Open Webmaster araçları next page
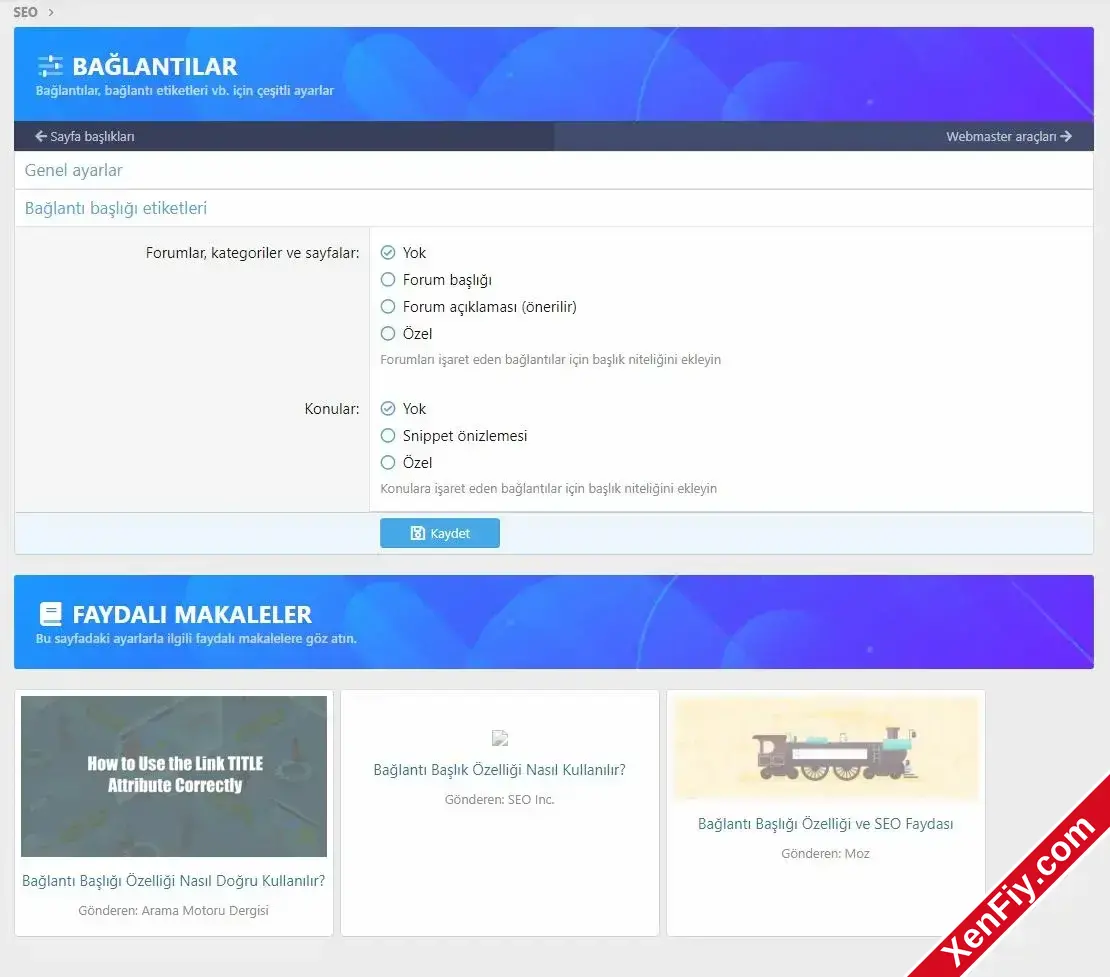This screenshot has width=1110, height=977. [1009, 136]
